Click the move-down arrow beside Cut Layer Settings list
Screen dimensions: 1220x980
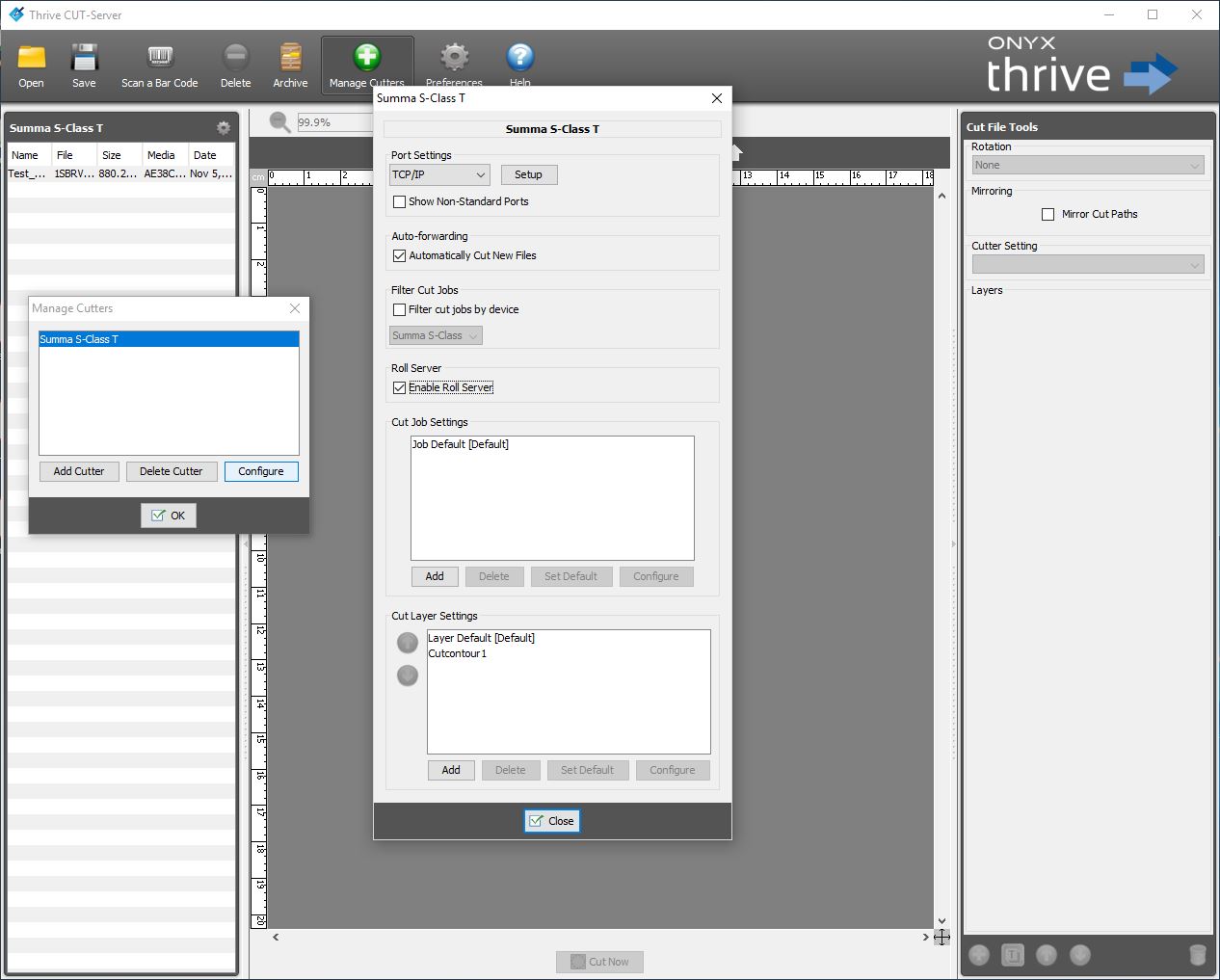[x=408, y=675]
